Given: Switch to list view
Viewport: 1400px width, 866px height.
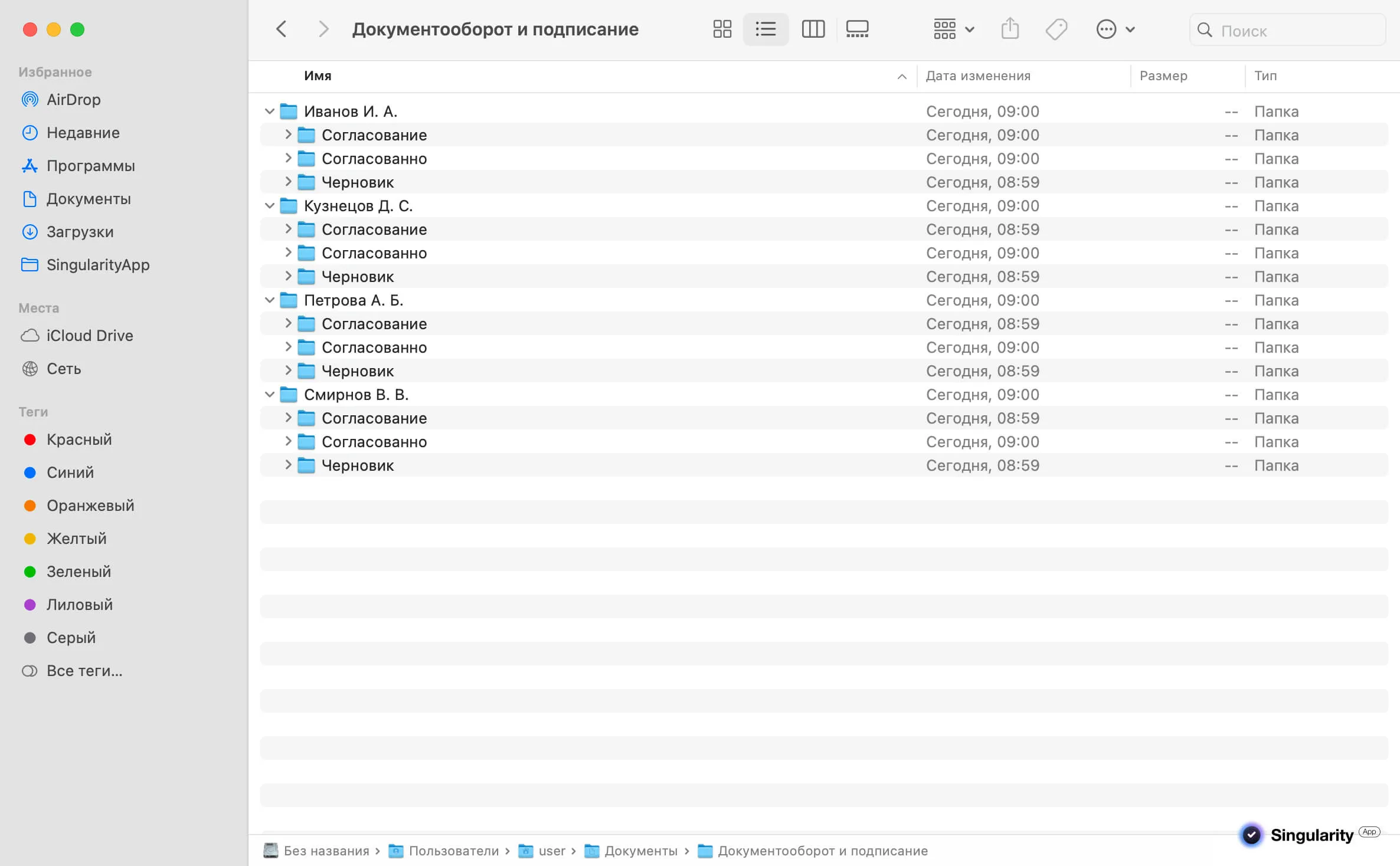Looking at the screenshot, I should click(766, 29).
